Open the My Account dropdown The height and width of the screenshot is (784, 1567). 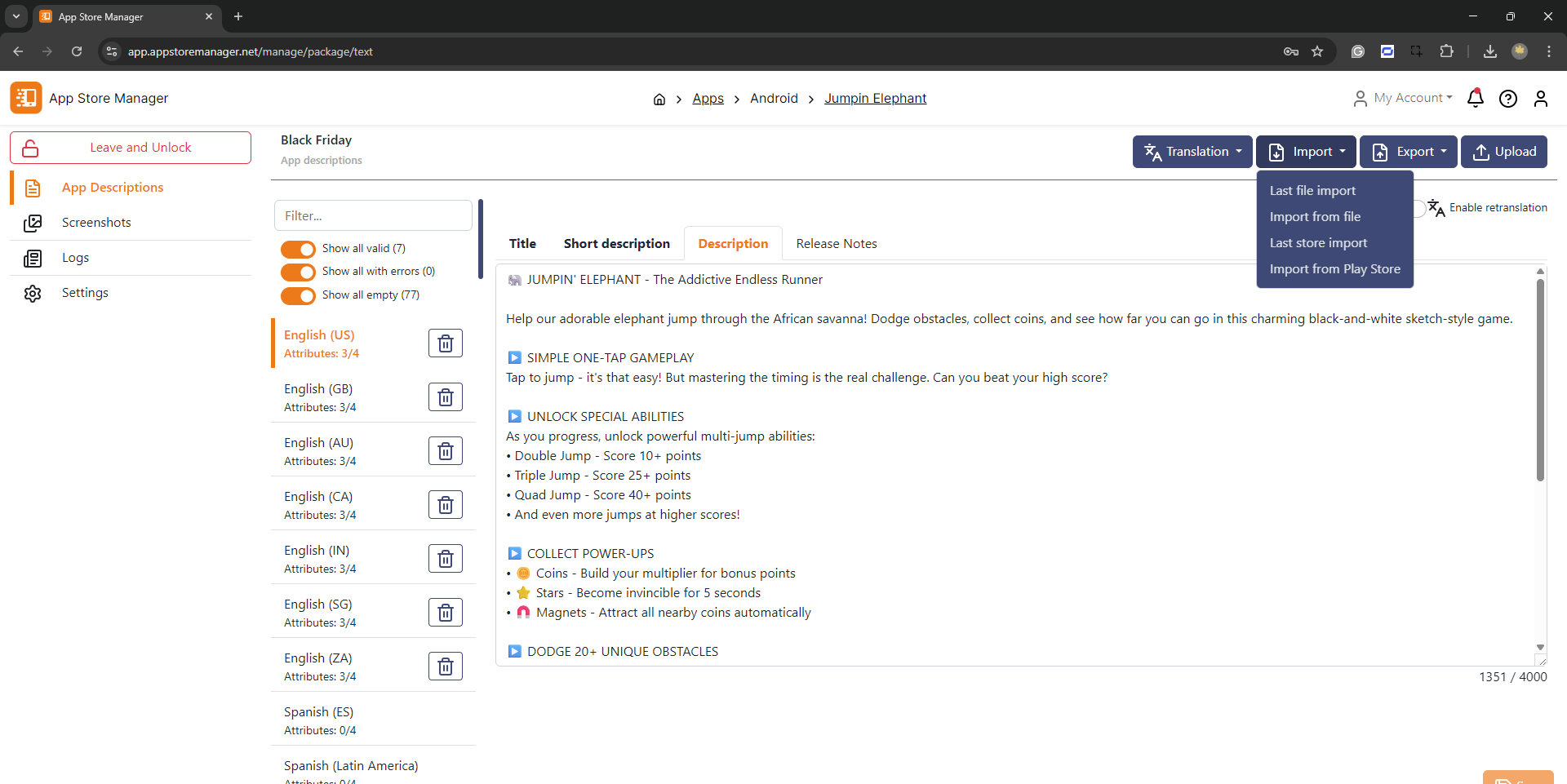pyautogui.click(x=1404, y=98)
